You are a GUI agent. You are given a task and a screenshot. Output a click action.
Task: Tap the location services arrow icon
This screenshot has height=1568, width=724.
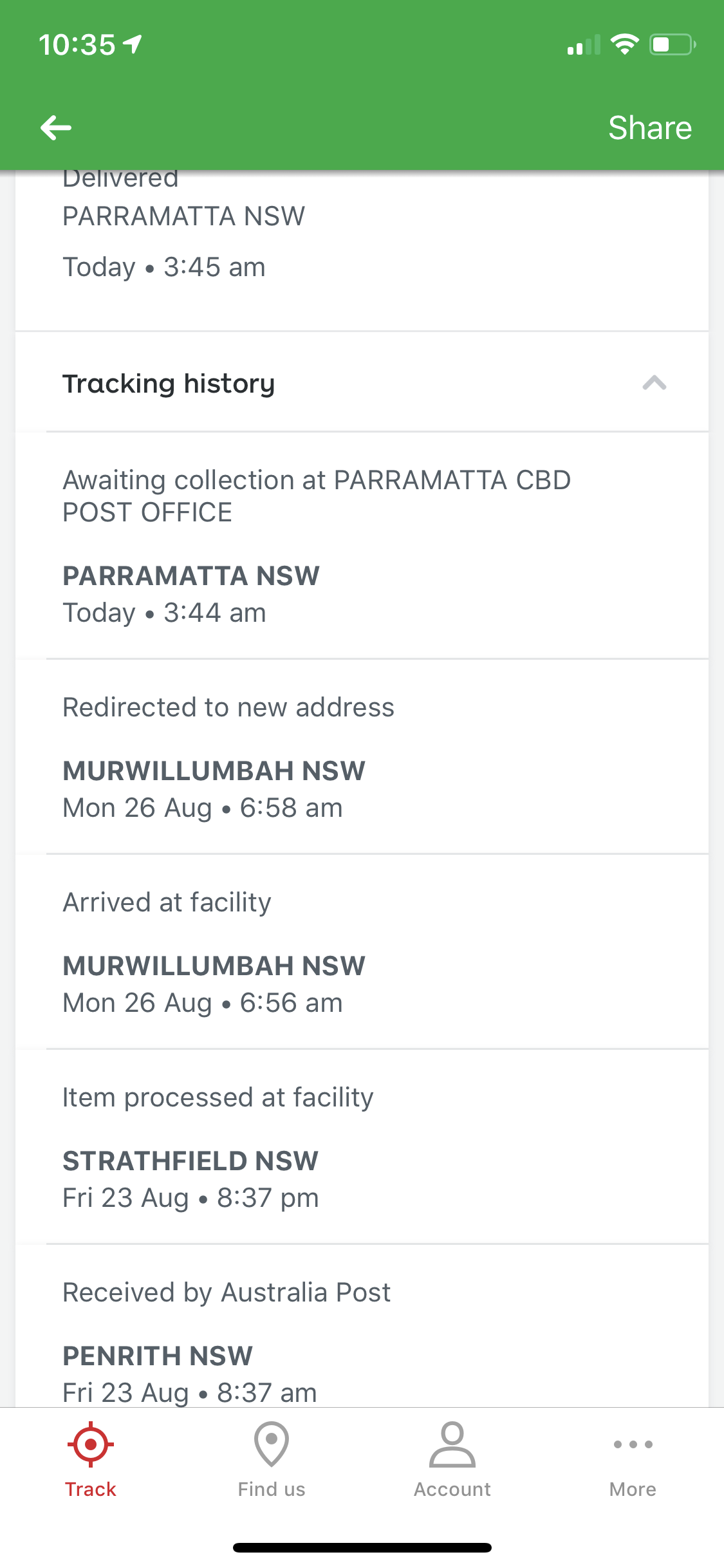[133, 44]
